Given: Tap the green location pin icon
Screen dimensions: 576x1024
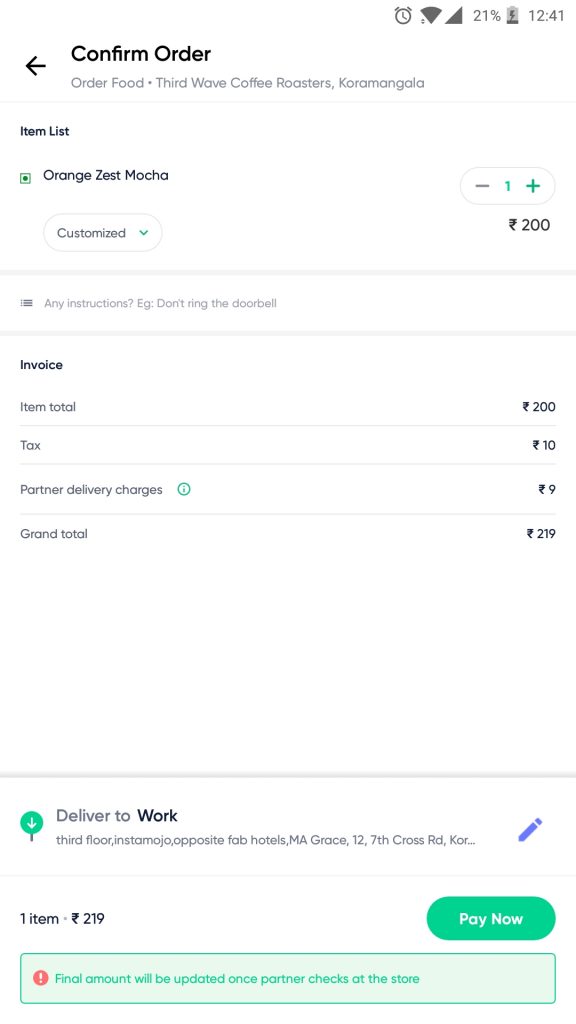Looking at the screenshot, I should pos(31,825).
